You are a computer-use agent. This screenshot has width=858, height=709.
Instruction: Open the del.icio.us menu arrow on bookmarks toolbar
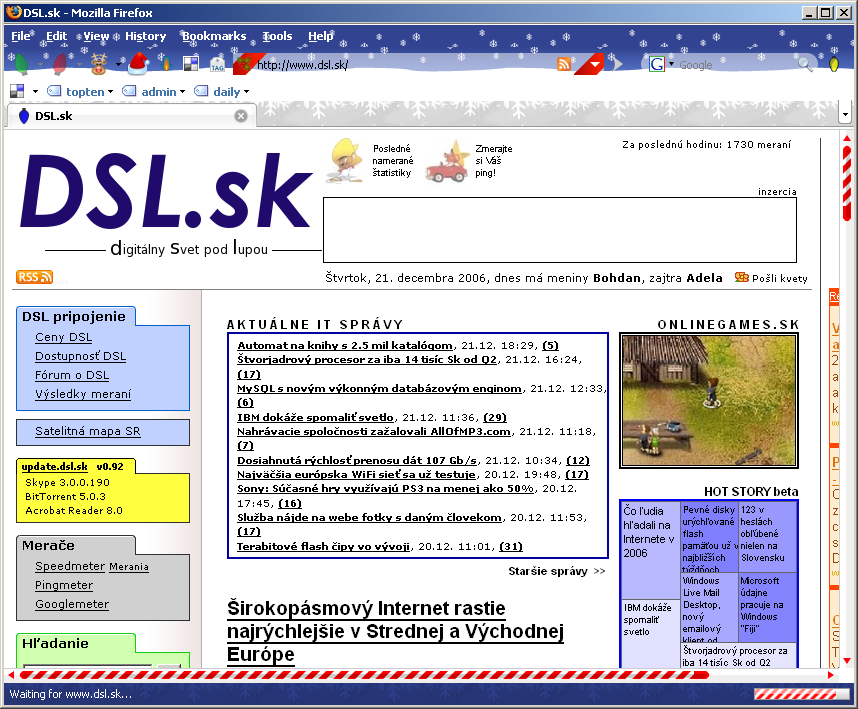(36, 92)
